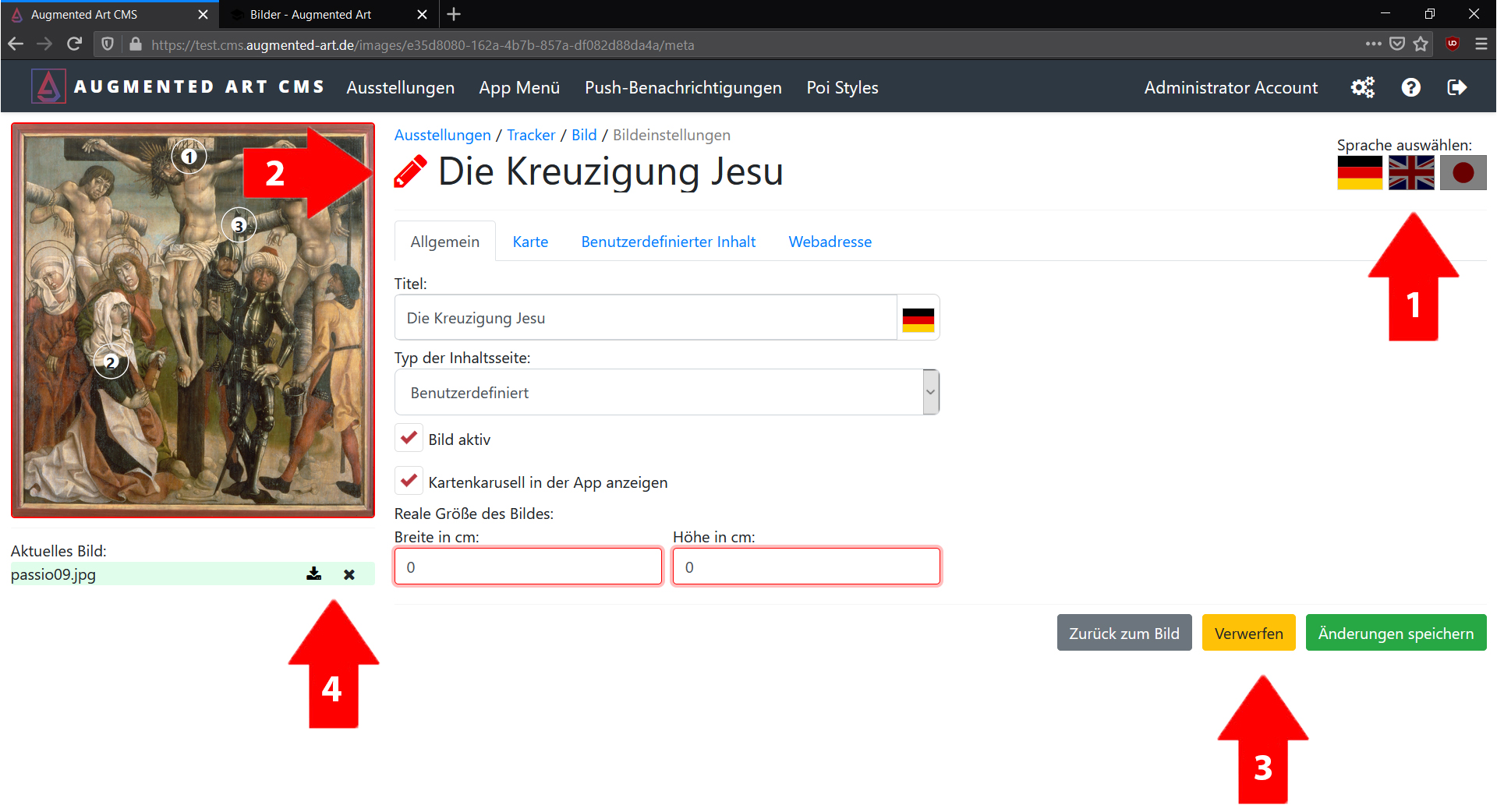Open uBlock extension icon
The height and width of the screenshot is (812, 1497).
click(1453, 44)
